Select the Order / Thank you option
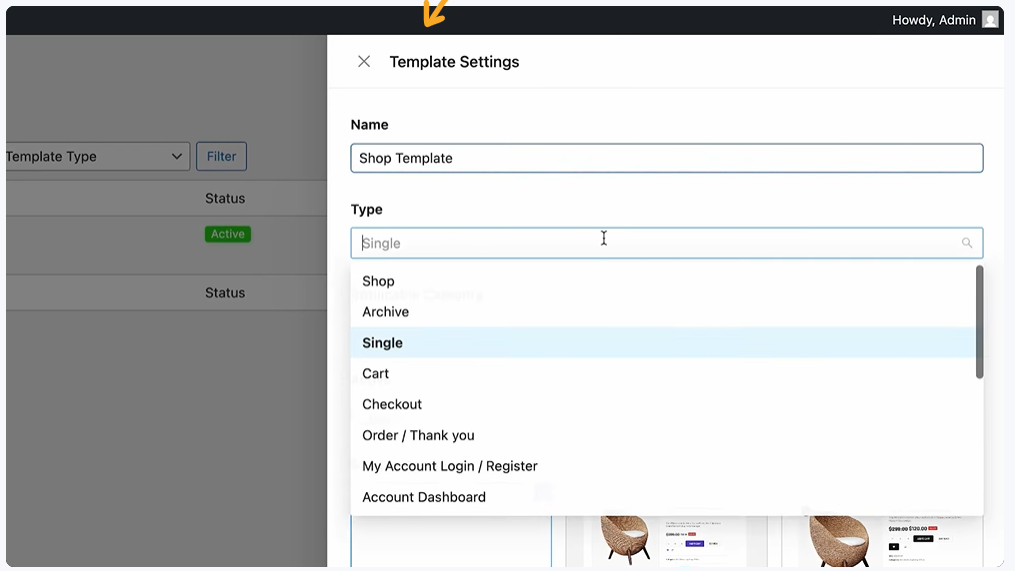This screenshot has width=1015, height=571. tap(418, 435)
